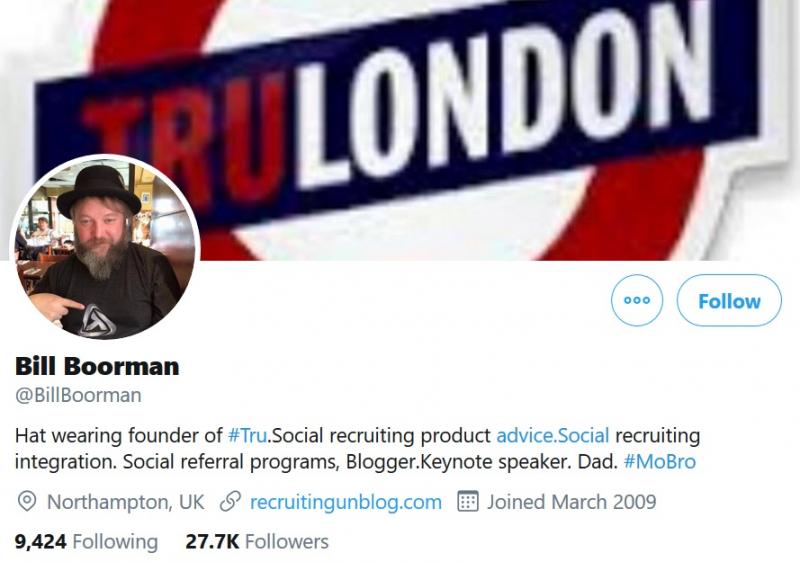View the 27.7K Followers list
The height and width of the screenshot is (562, 800).
tap(257, 542)
